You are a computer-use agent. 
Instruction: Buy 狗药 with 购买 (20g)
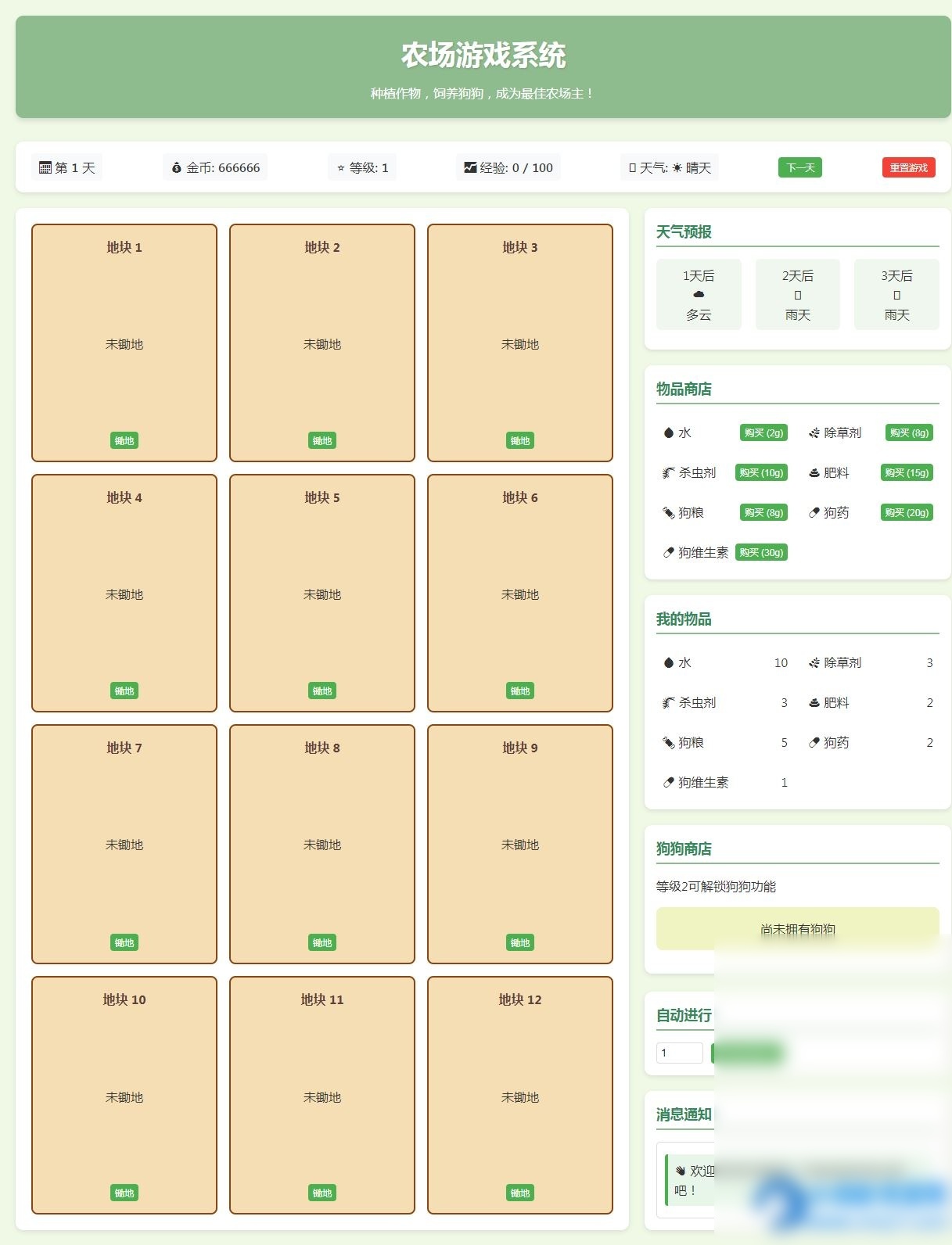pyautogui.click(x=907, y=512)
